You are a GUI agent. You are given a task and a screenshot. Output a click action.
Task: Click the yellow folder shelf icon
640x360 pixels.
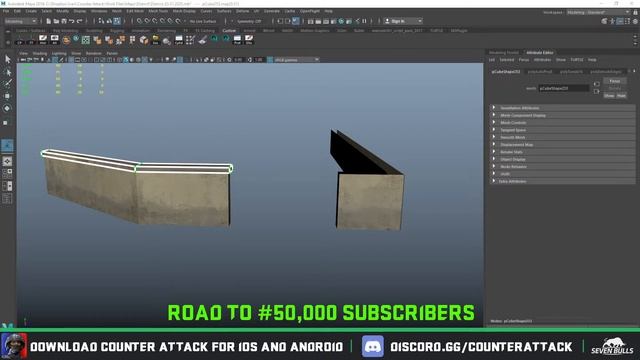pyautogui.click(x=156, y=40)
